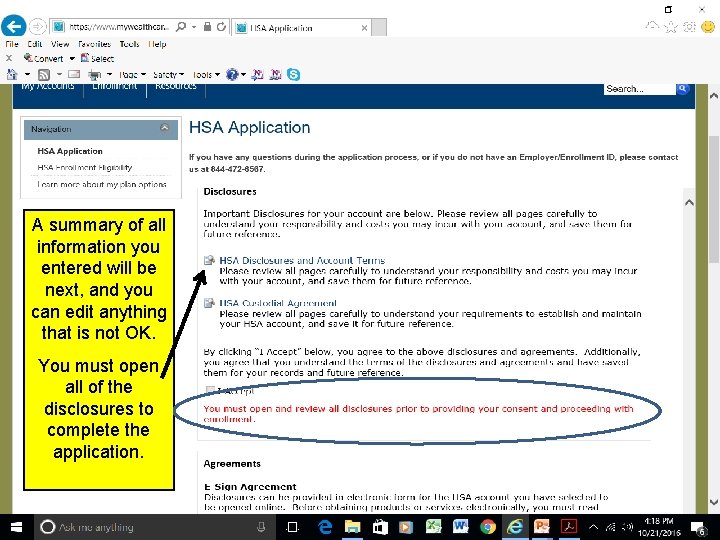This screenshot has height=540, width=720.
Task: Open the Windows Start button
Action: 17,527
